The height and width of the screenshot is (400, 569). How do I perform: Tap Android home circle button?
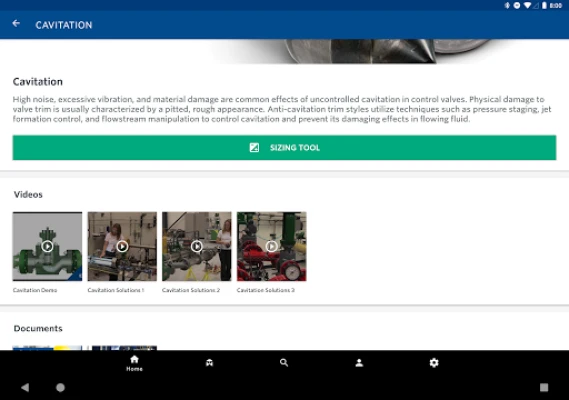tap(61, 387)
